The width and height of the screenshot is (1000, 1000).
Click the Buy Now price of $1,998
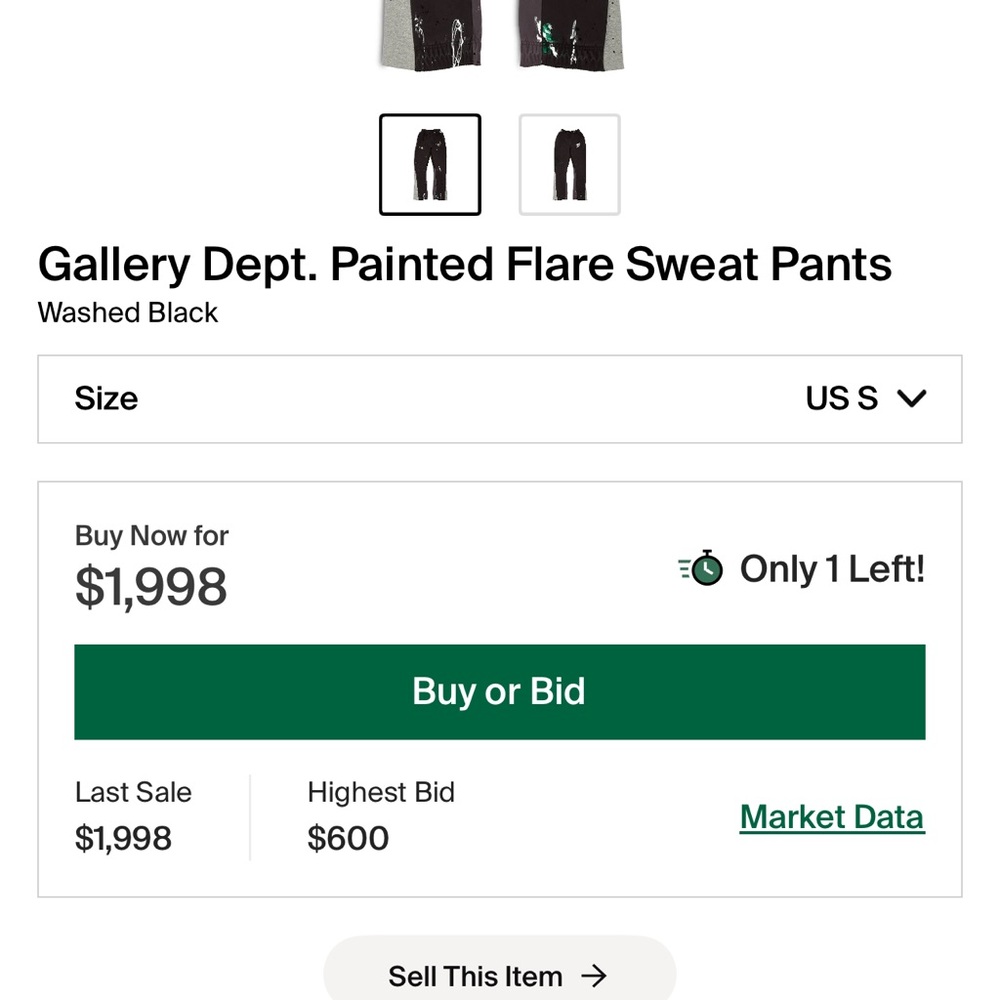(151, 586)
